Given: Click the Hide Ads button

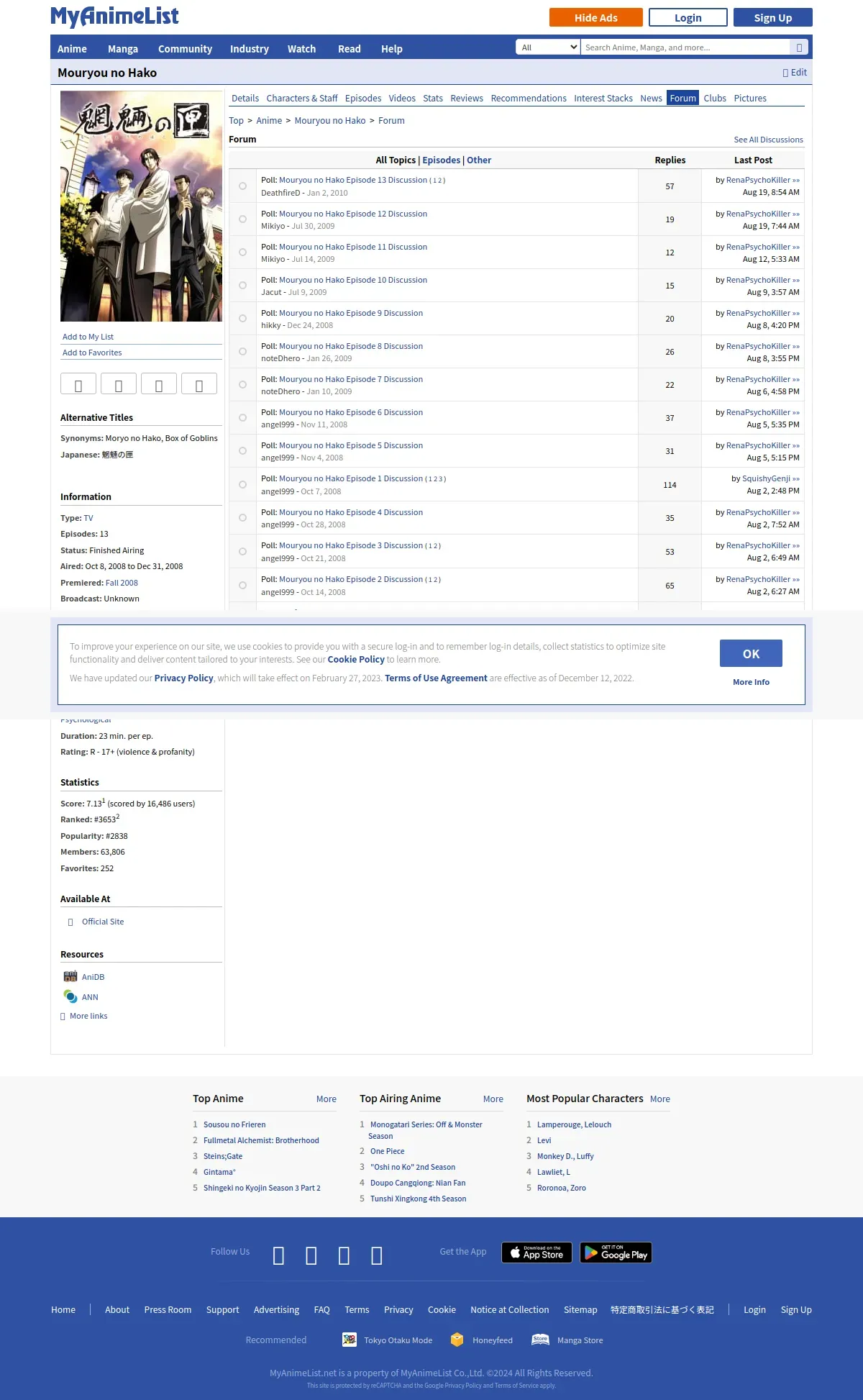Looking at the screenshot, I should point(595,17).
